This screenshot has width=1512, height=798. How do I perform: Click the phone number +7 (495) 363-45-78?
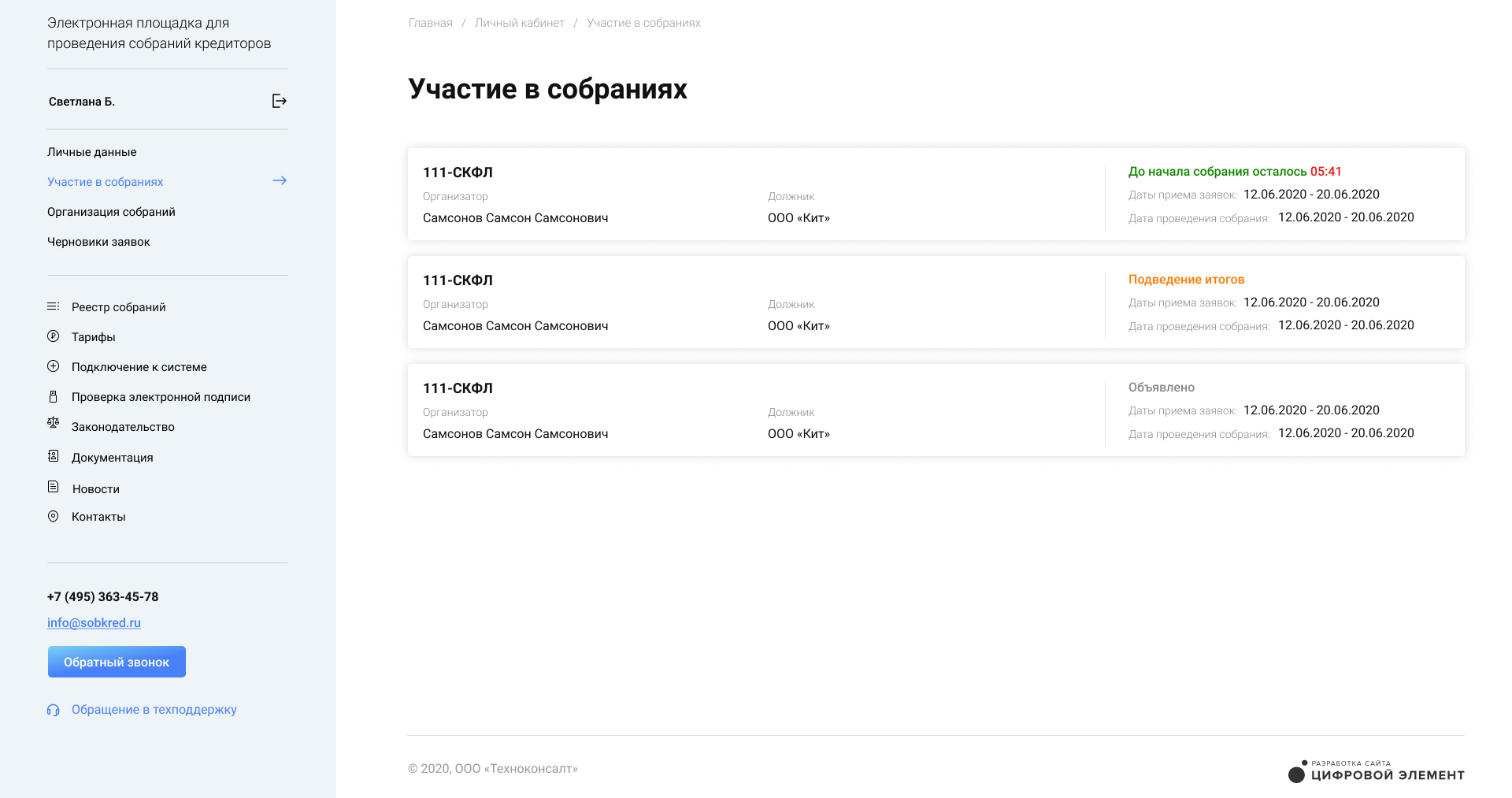(103, 597)
